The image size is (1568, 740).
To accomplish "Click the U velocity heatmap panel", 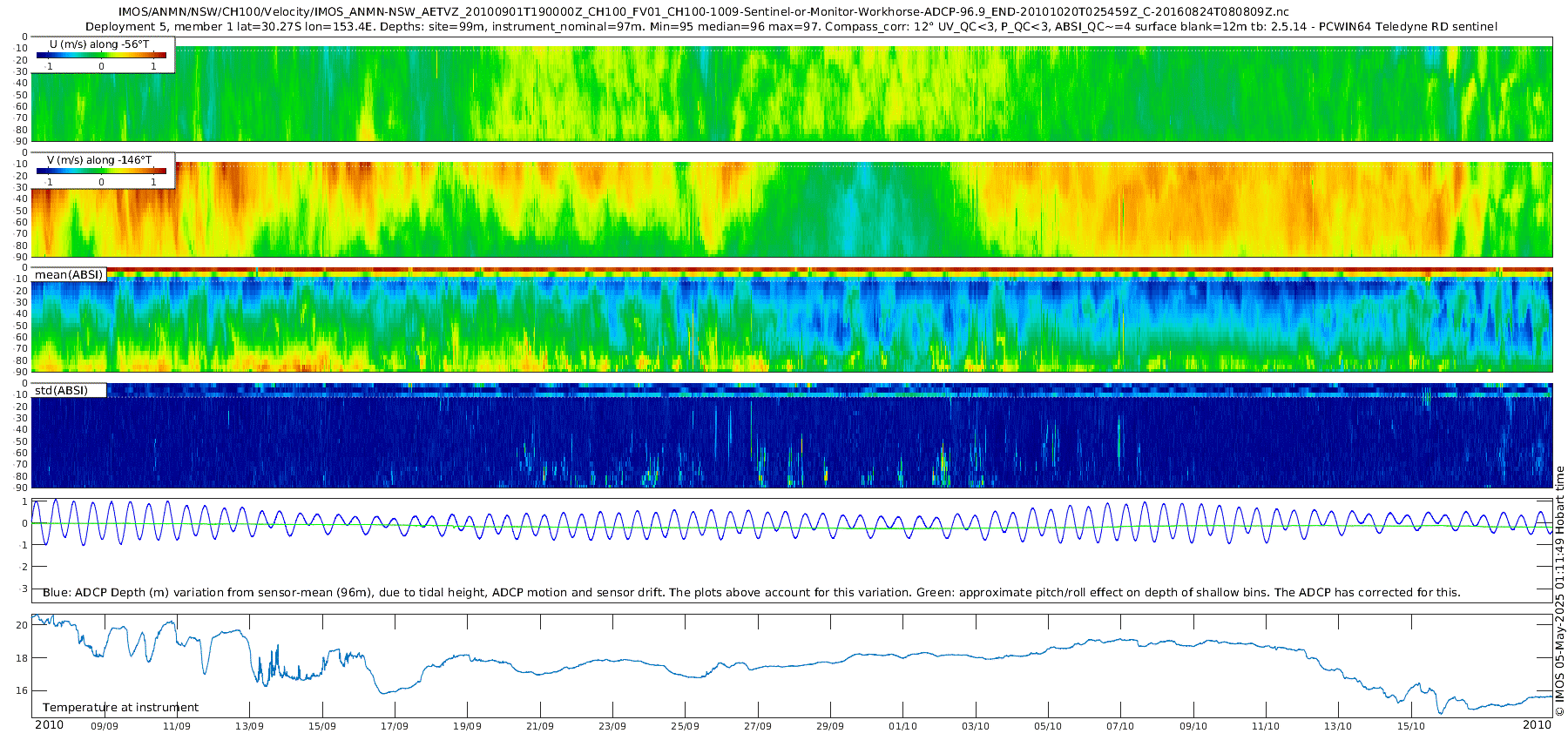I will point(792,89).
